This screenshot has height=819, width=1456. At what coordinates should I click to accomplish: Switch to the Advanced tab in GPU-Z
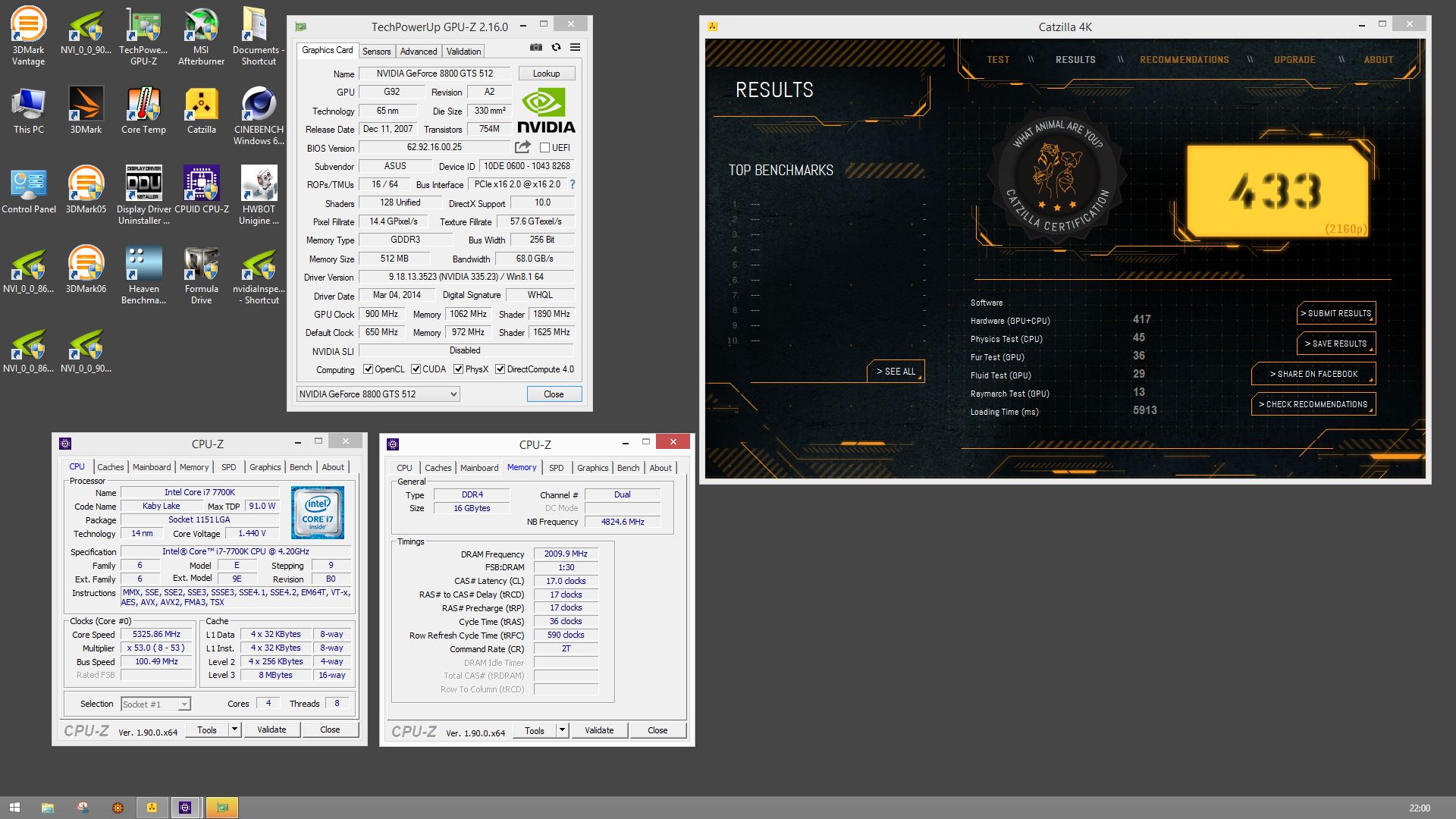click(419, 52)
